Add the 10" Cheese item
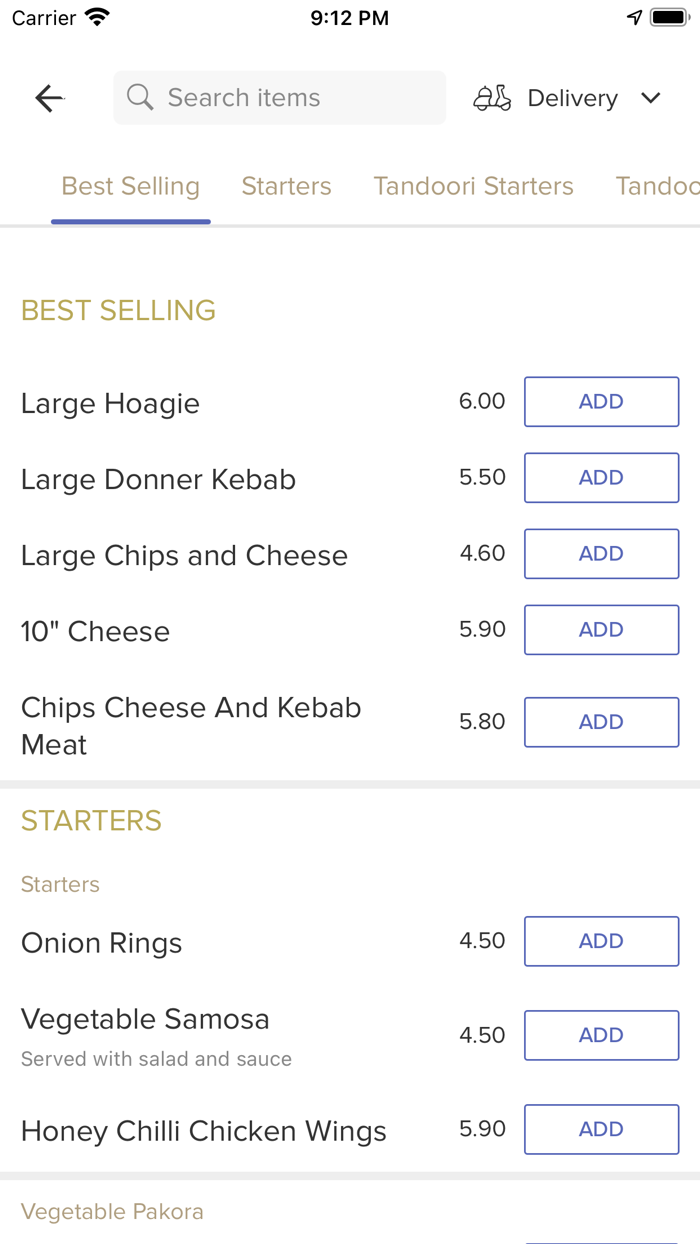 click(601, 630)
